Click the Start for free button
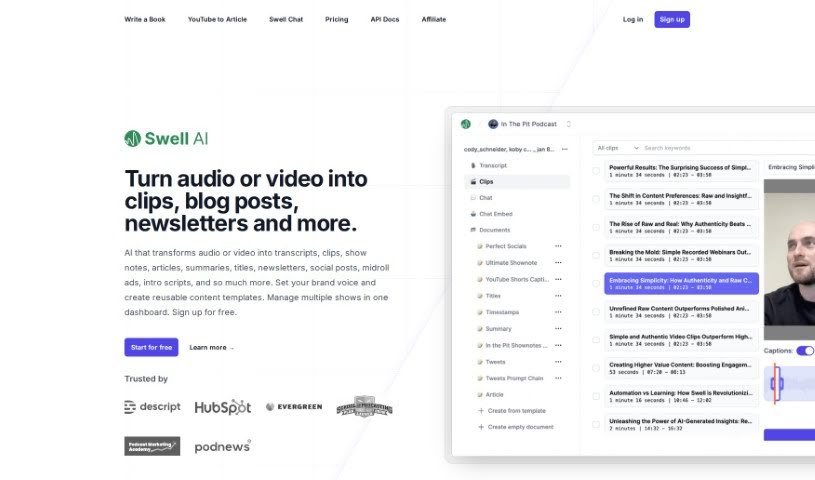The width and height of the screenshot is (815, 480). click(151, 347)
